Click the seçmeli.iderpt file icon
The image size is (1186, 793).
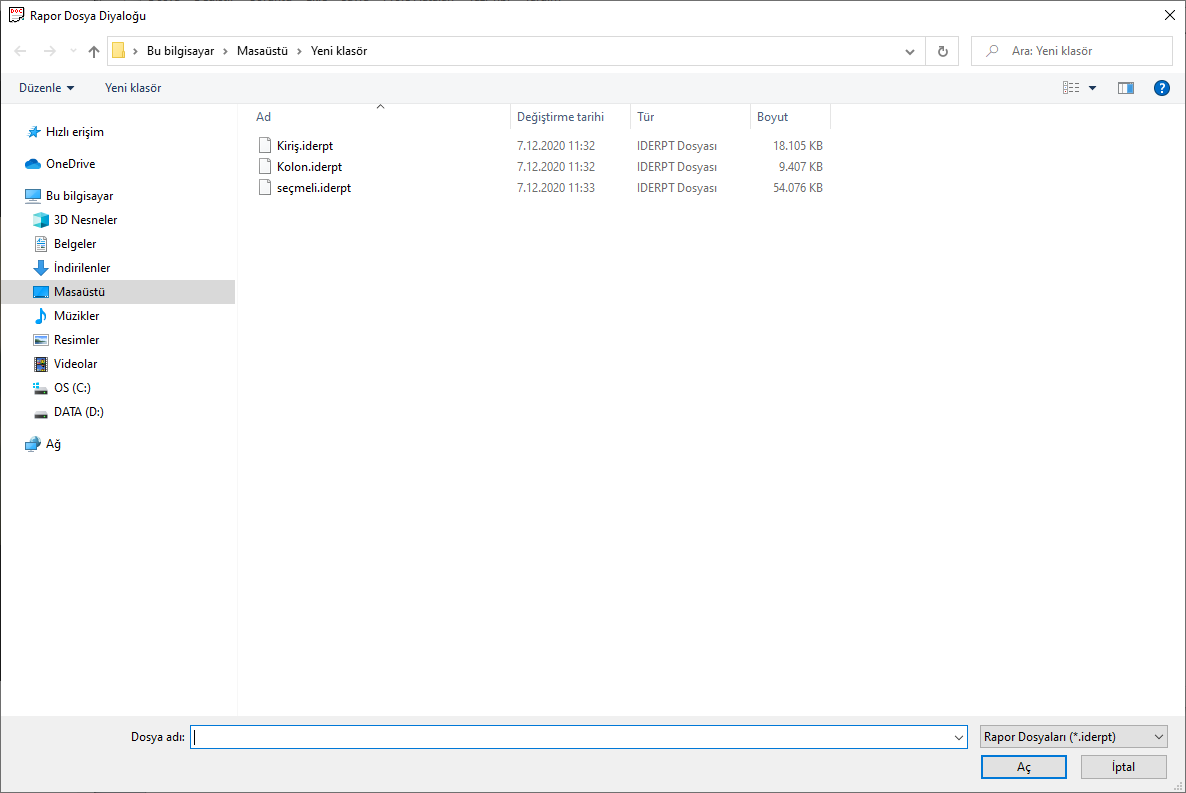265,188
